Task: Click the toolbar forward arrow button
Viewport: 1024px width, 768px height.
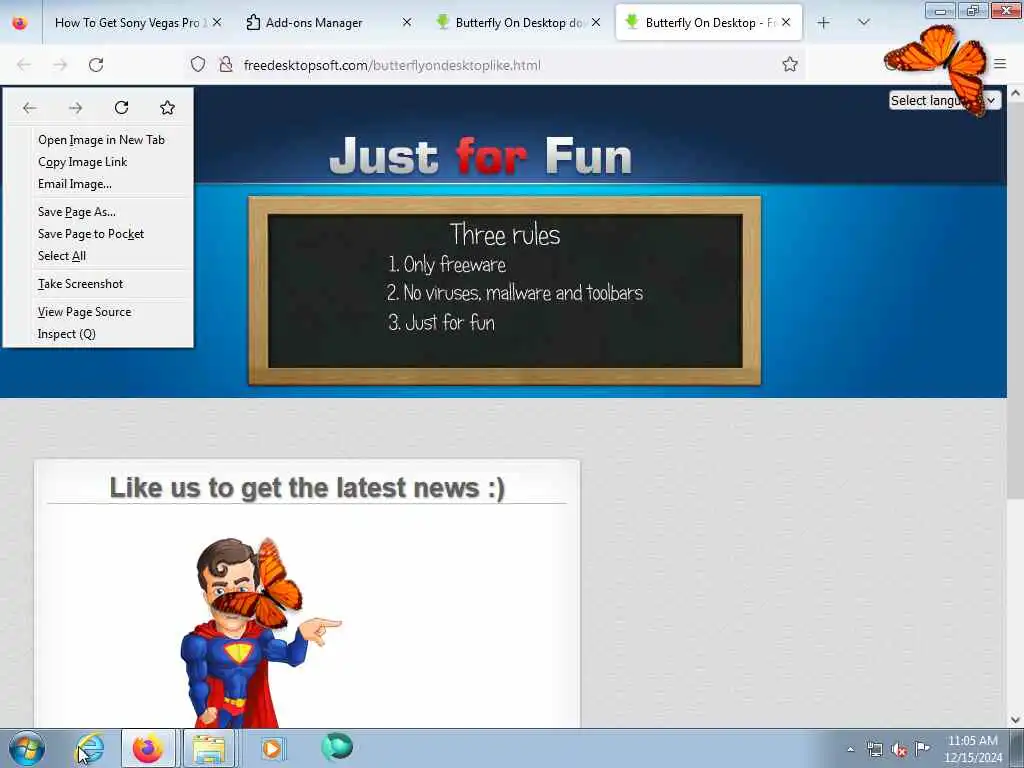Action: pos(60,65)
